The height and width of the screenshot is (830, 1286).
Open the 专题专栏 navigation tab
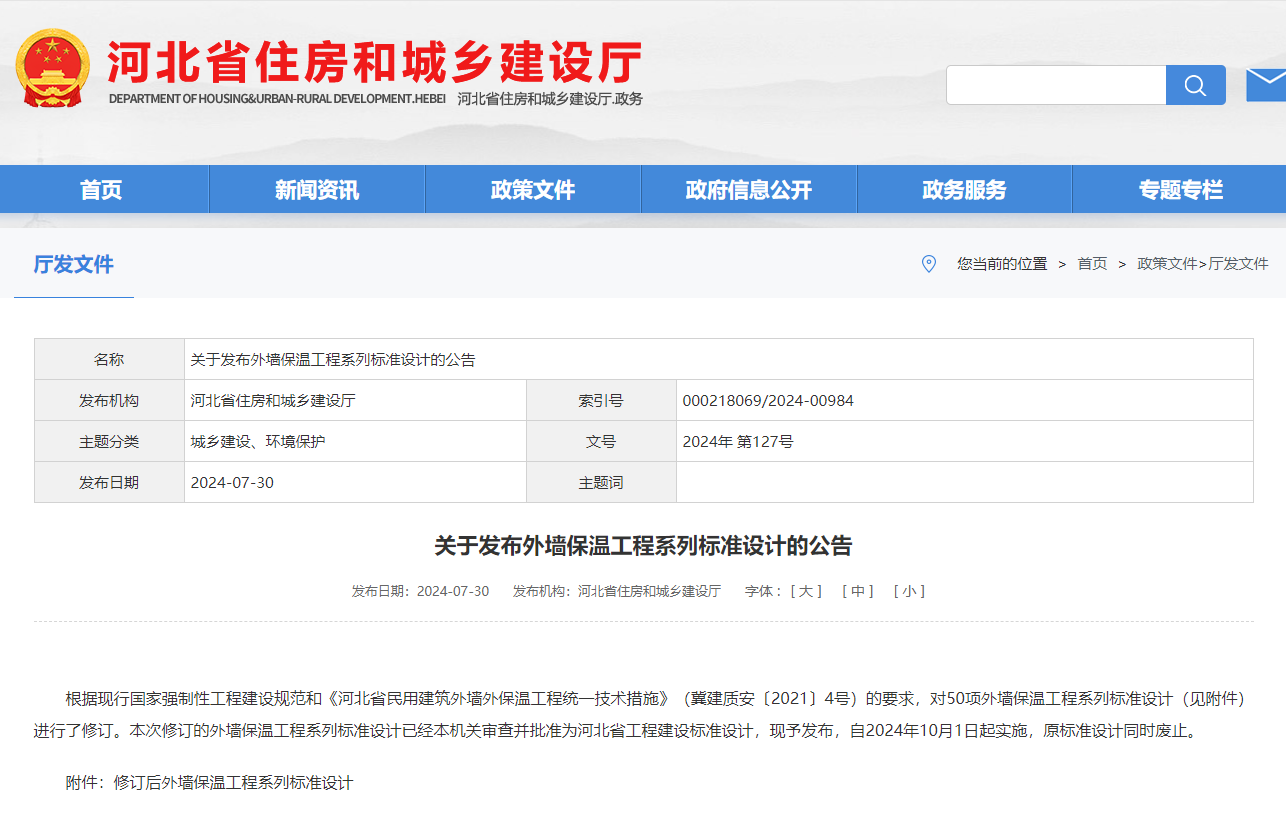tap(1180, 190)
